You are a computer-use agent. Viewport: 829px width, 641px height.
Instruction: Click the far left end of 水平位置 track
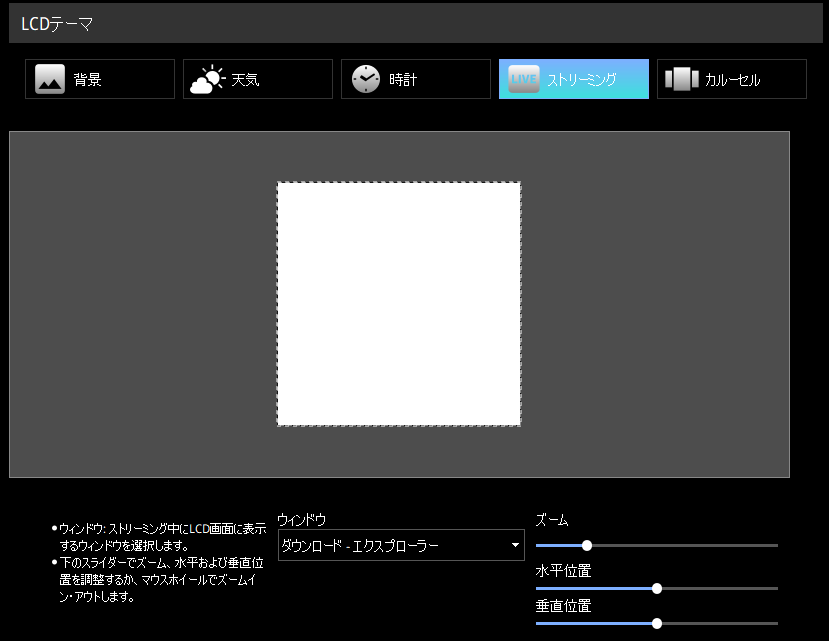(x=539, y=588)
